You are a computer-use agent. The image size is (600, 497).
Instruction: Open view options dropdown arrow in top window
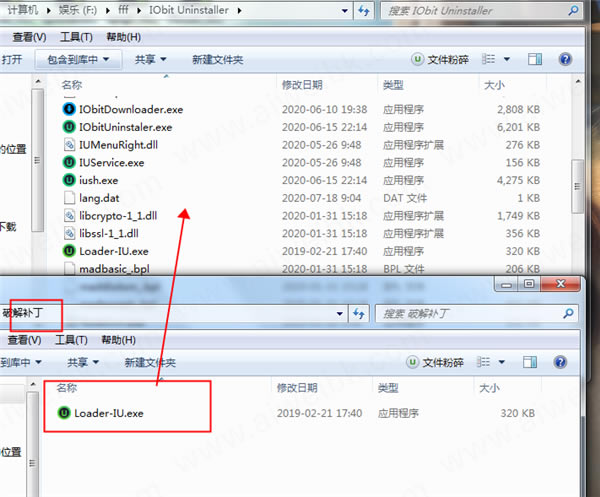point(507,59)
